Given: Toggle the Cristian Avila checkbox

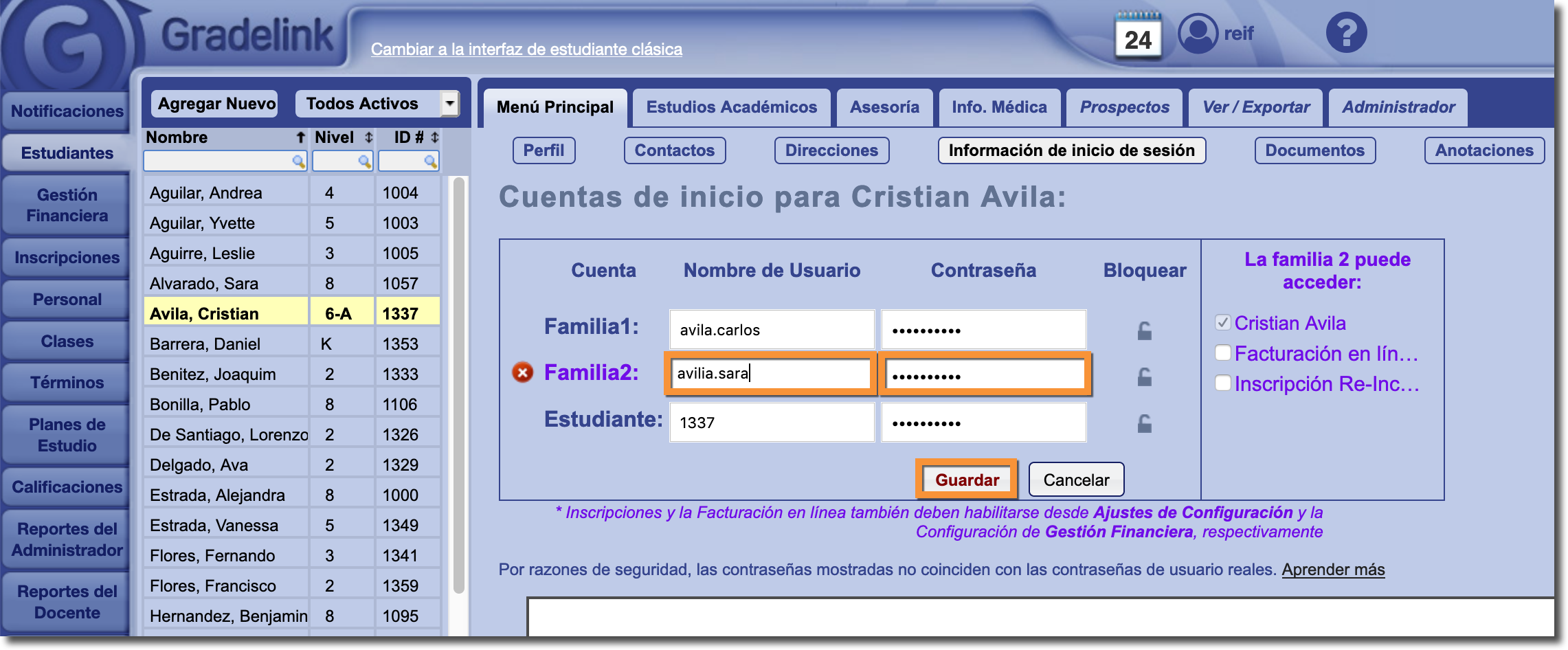Looking at the screenshot, I should coord(1223,323).
